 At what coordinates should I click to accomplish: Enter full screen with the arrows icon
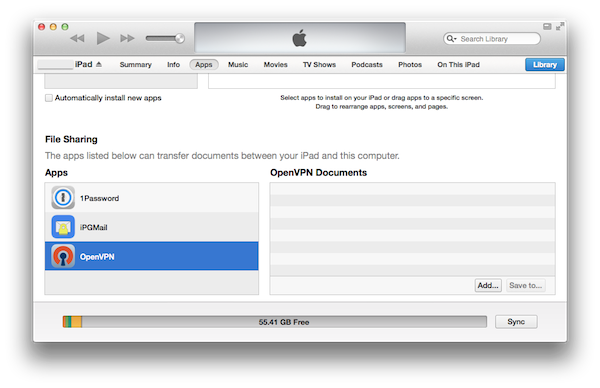point(560,26)
